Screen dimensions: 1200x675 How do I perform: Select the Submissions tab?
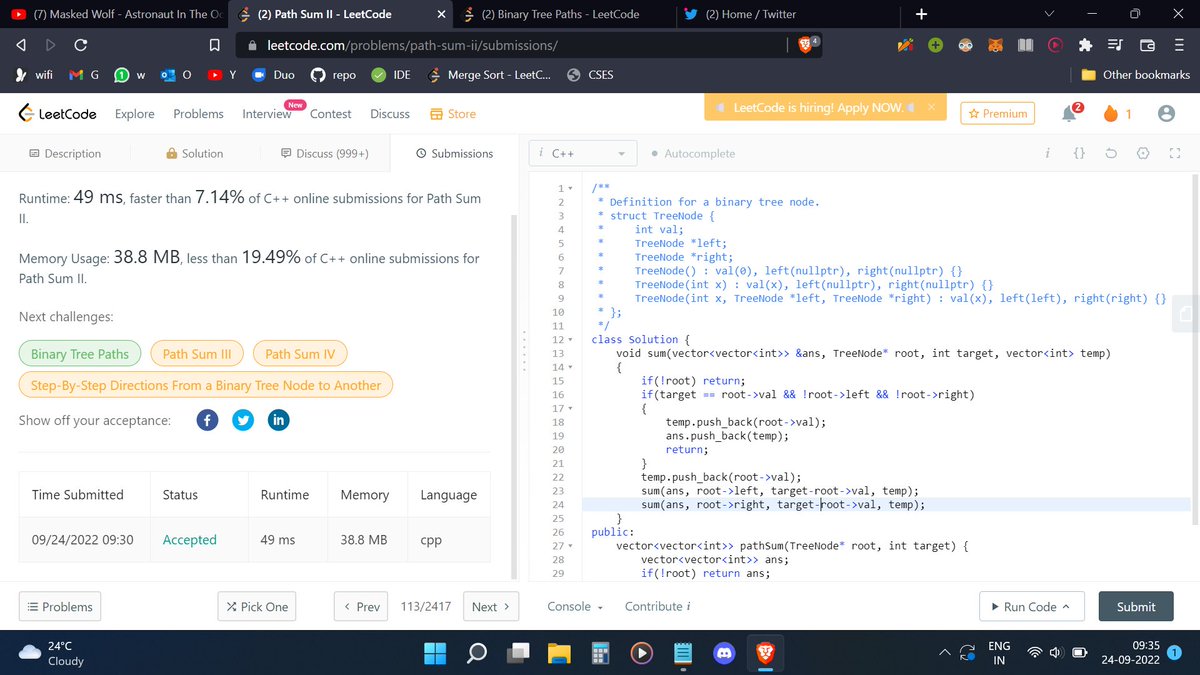point(455,153)
